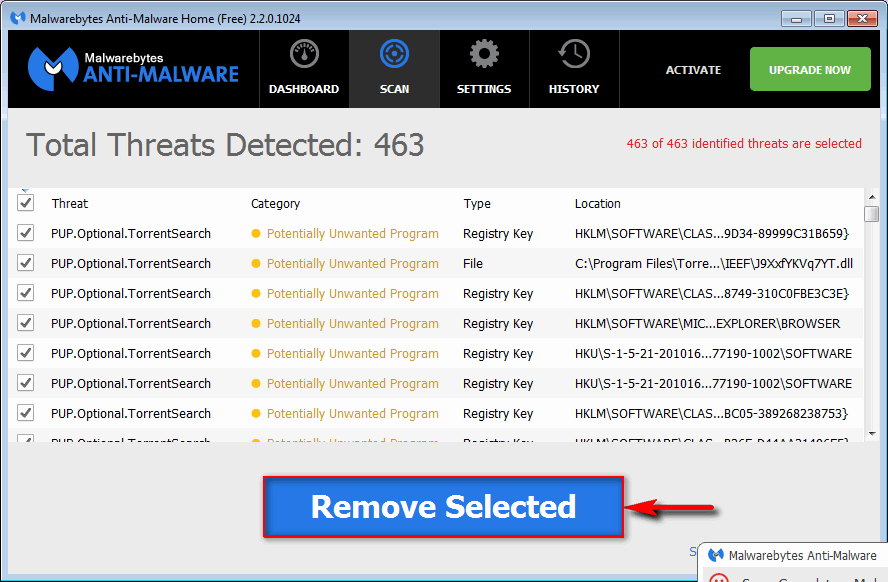
Task: Uncheck the EXPLORER\BROWSER registry key threat
Action: coord(25,323)
